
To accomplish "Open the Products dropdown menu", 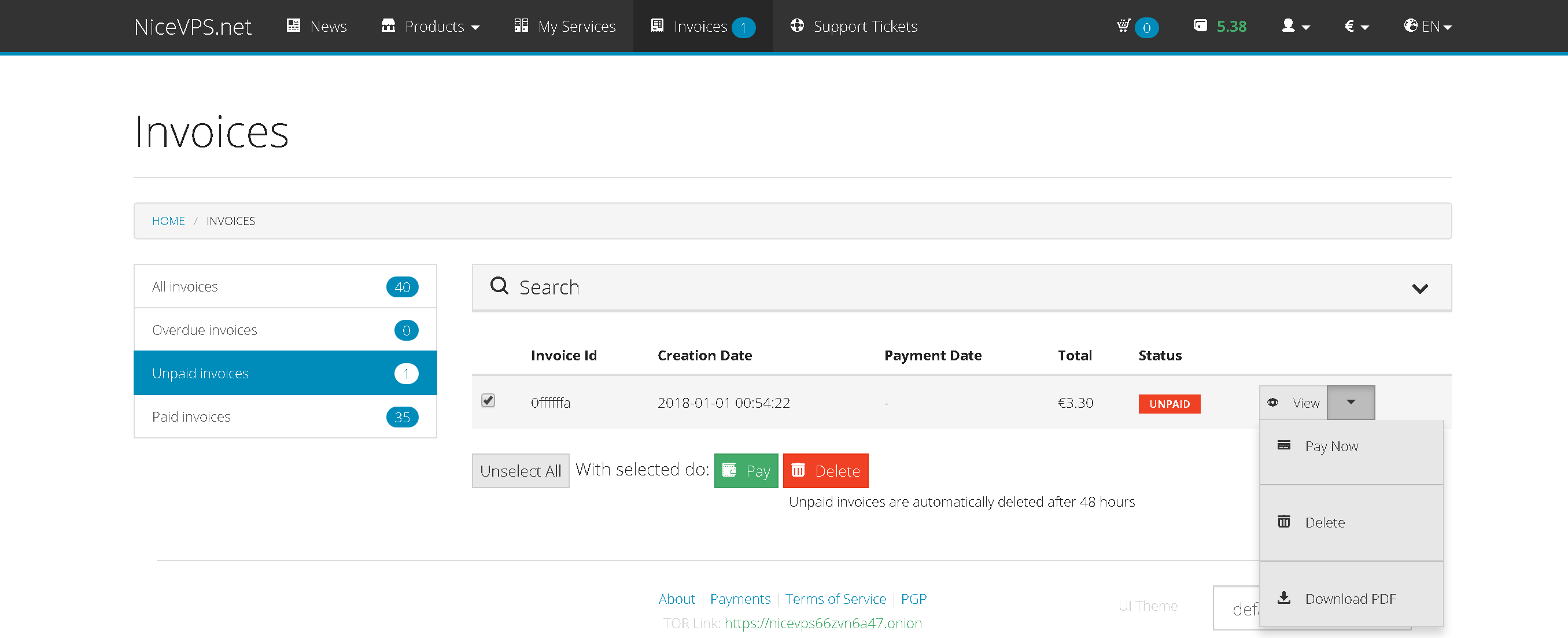I will tap(430, 26).
